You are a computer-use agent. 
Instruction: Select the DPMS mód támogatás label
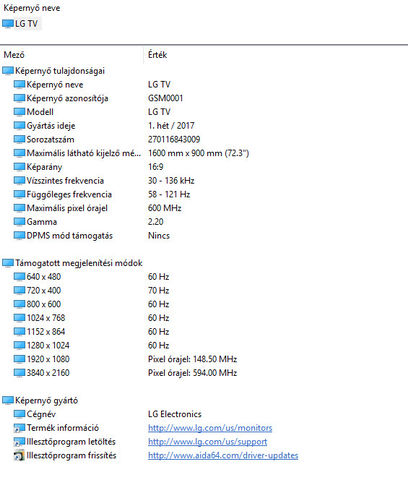[70, 235]
